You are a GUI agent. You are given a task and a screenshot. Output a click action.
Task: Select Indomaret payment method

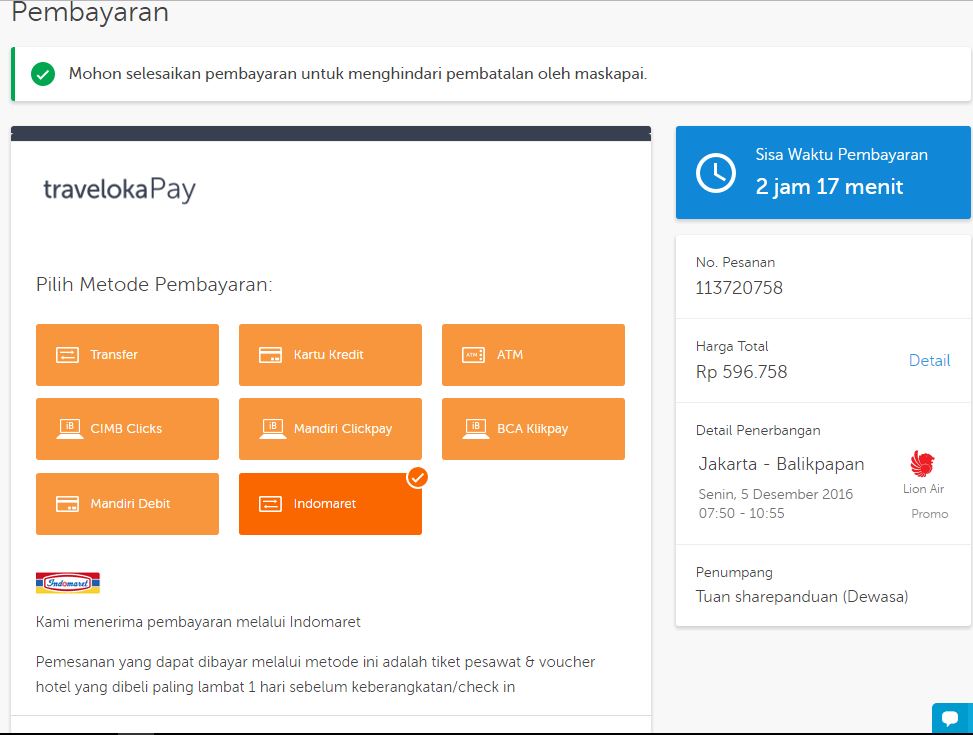[x=330, y=503]
